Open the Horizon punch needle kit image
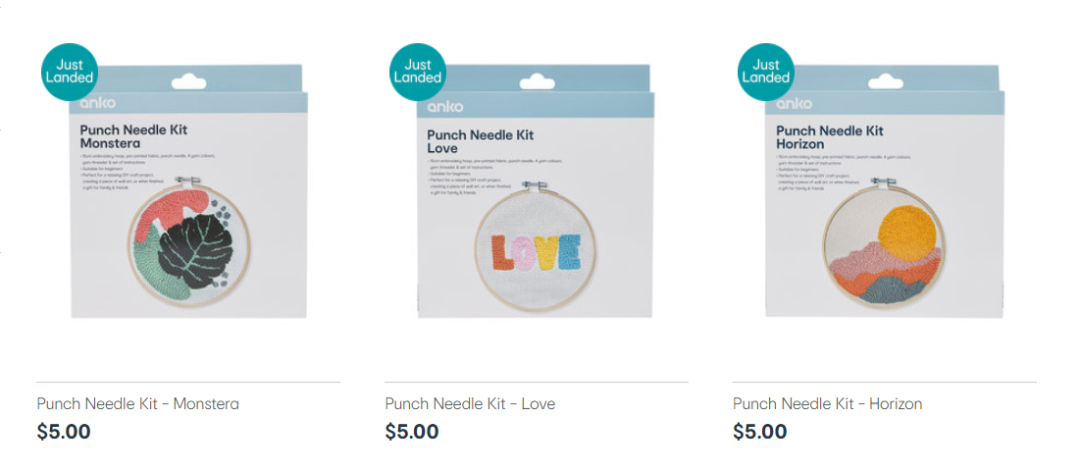Viewport: 1080px width, 471px height. 884,191
